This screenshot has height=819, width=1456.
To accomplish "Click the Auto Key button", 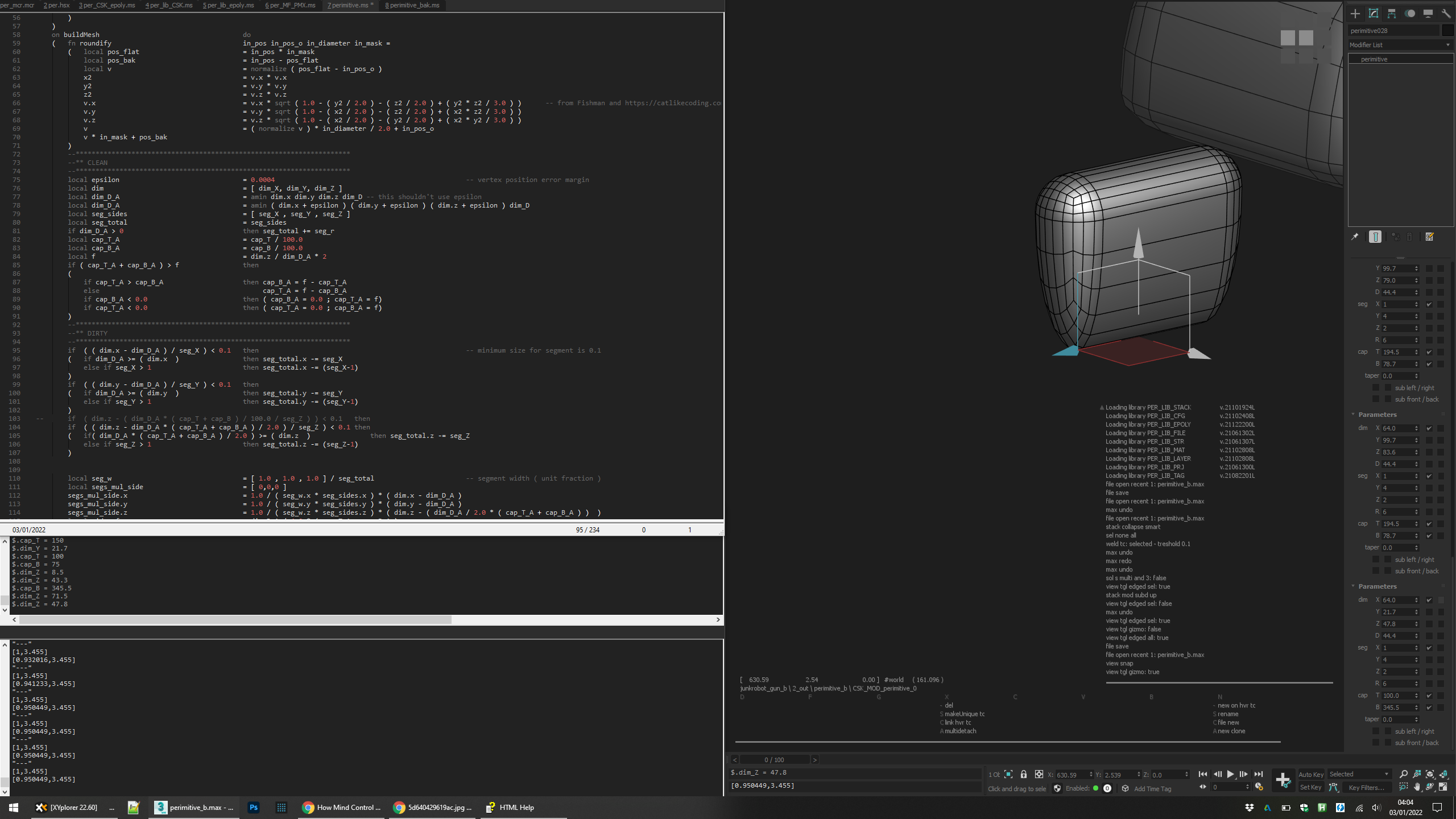I will point(1311,774).
